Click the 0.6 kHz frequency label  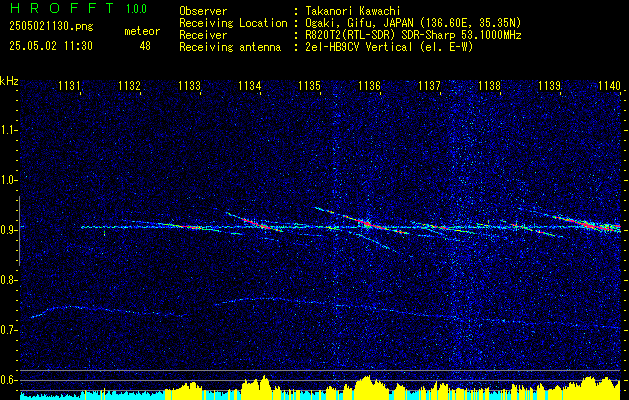coord(8,380)
